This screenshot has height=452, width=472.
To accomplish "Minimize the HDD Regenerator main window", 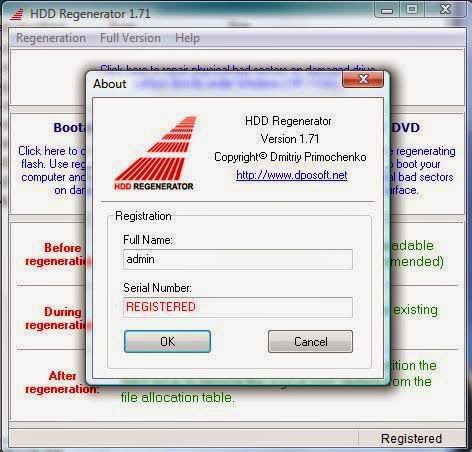I will [387, 10].
